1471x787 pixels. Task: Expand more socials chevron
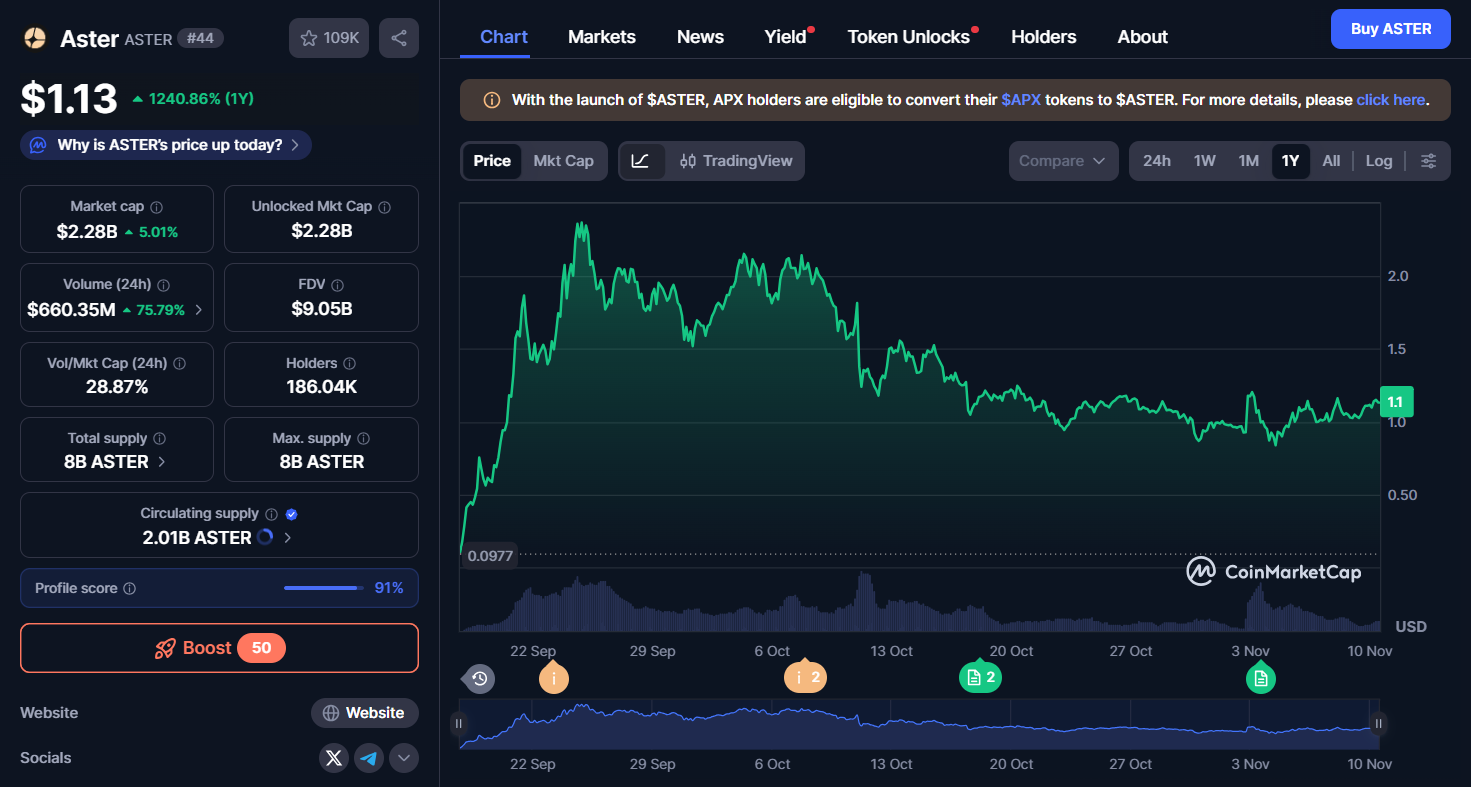[403, 758]
